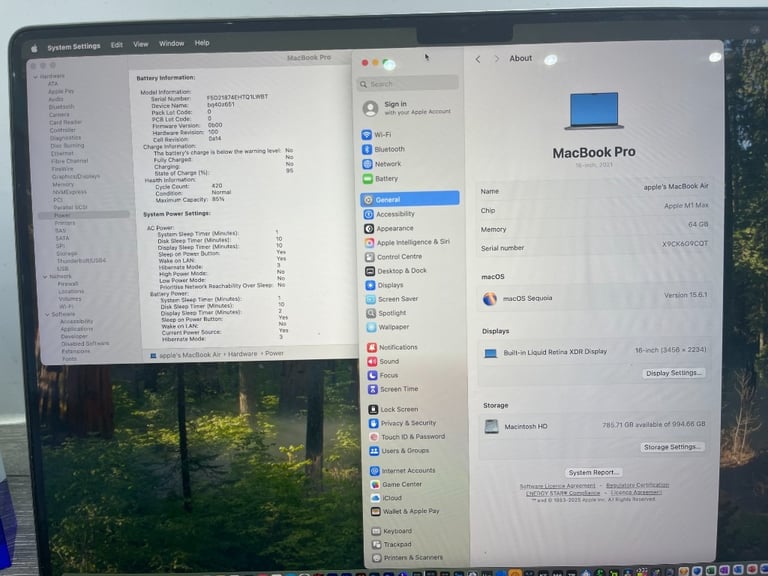Open Screen Time settings
The width and height of the screenshot is (768, 576).
(393, 389)
